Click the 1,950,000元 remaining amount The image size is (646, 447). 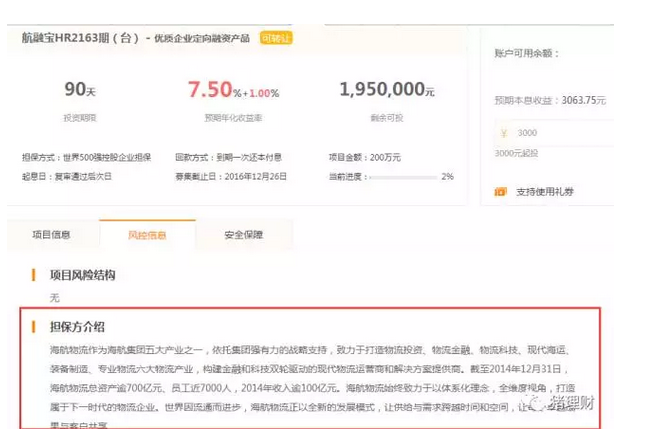click(x=387, y=89)
